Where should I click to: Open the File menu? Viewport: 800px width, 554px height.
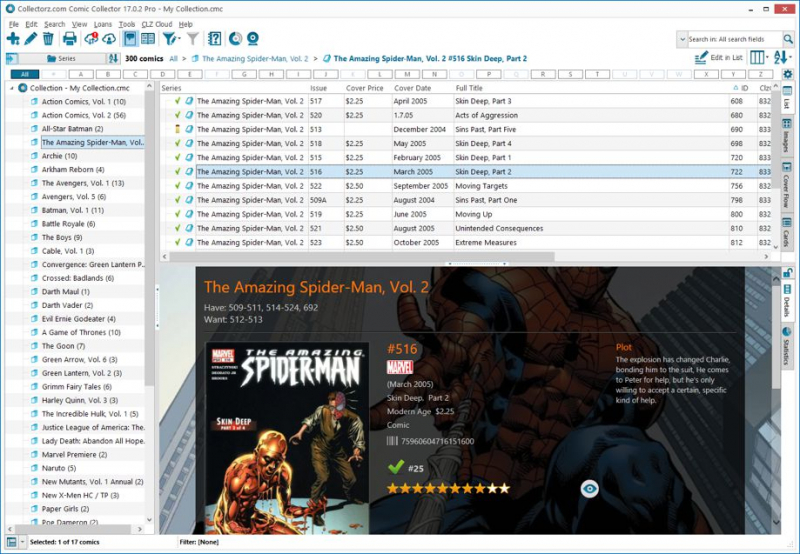pos(14,24)
